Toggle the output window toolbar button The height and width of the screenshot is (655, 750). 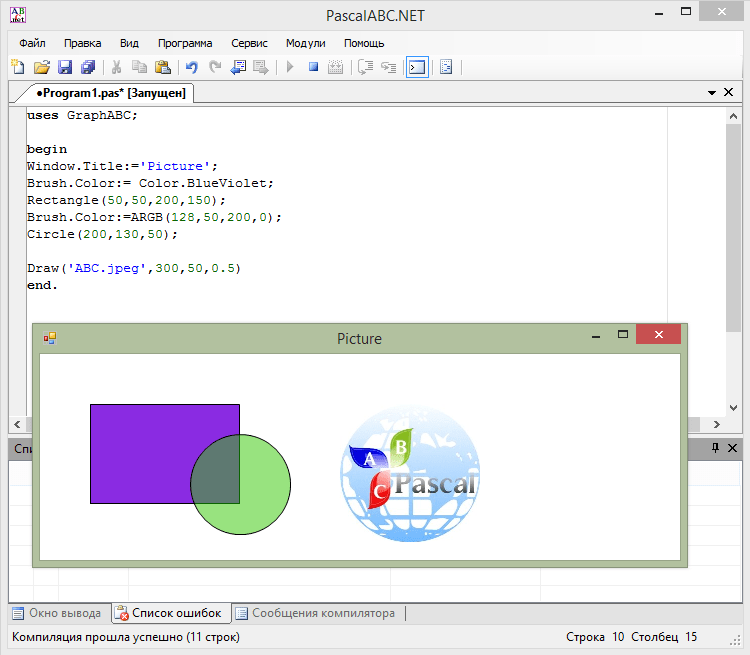417,67
